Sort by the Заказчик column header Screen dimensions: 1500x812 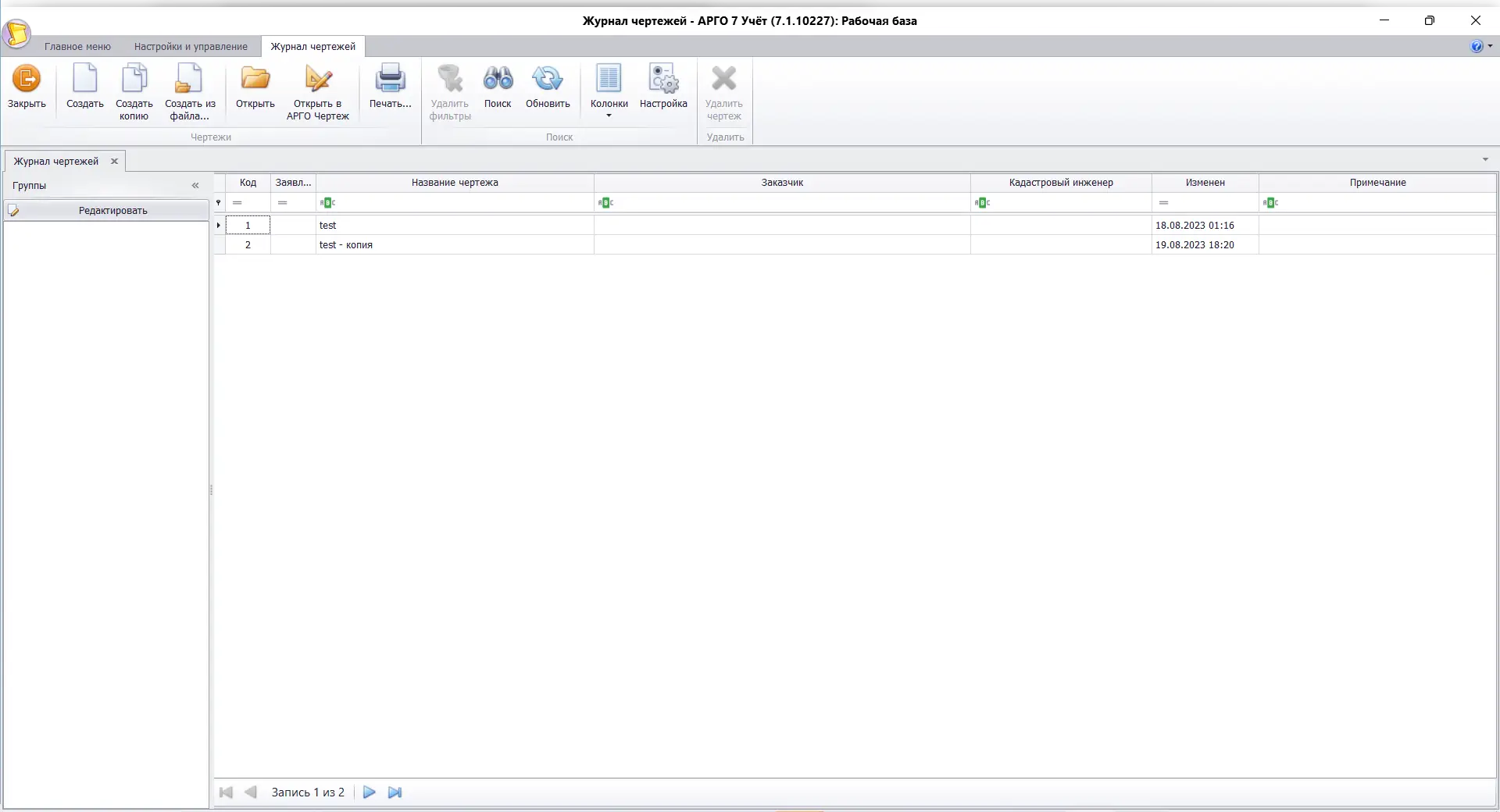point(782,183)
